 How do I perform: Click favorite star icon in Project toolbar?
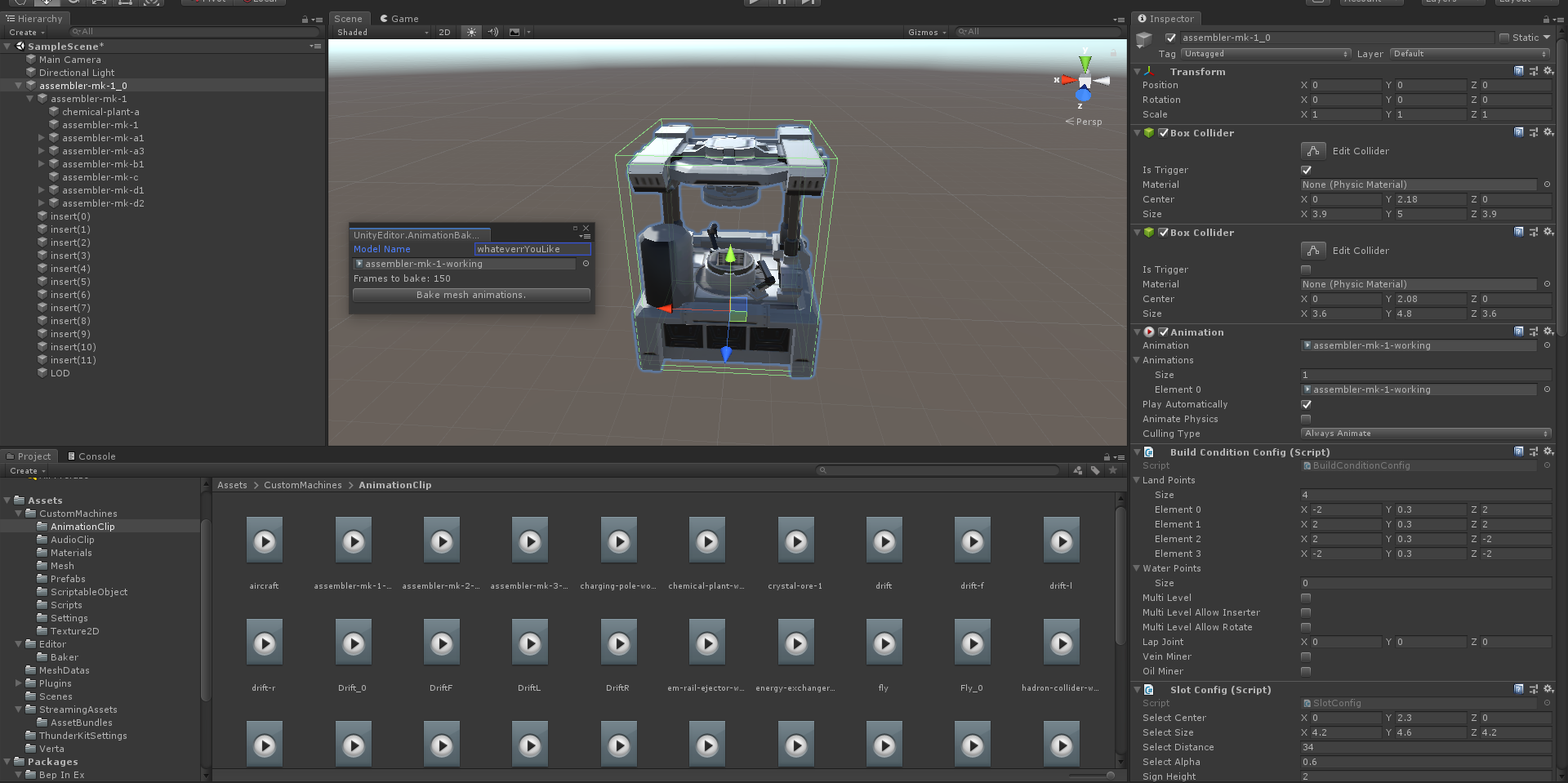pyautogui.click(x=1112, y=470)
